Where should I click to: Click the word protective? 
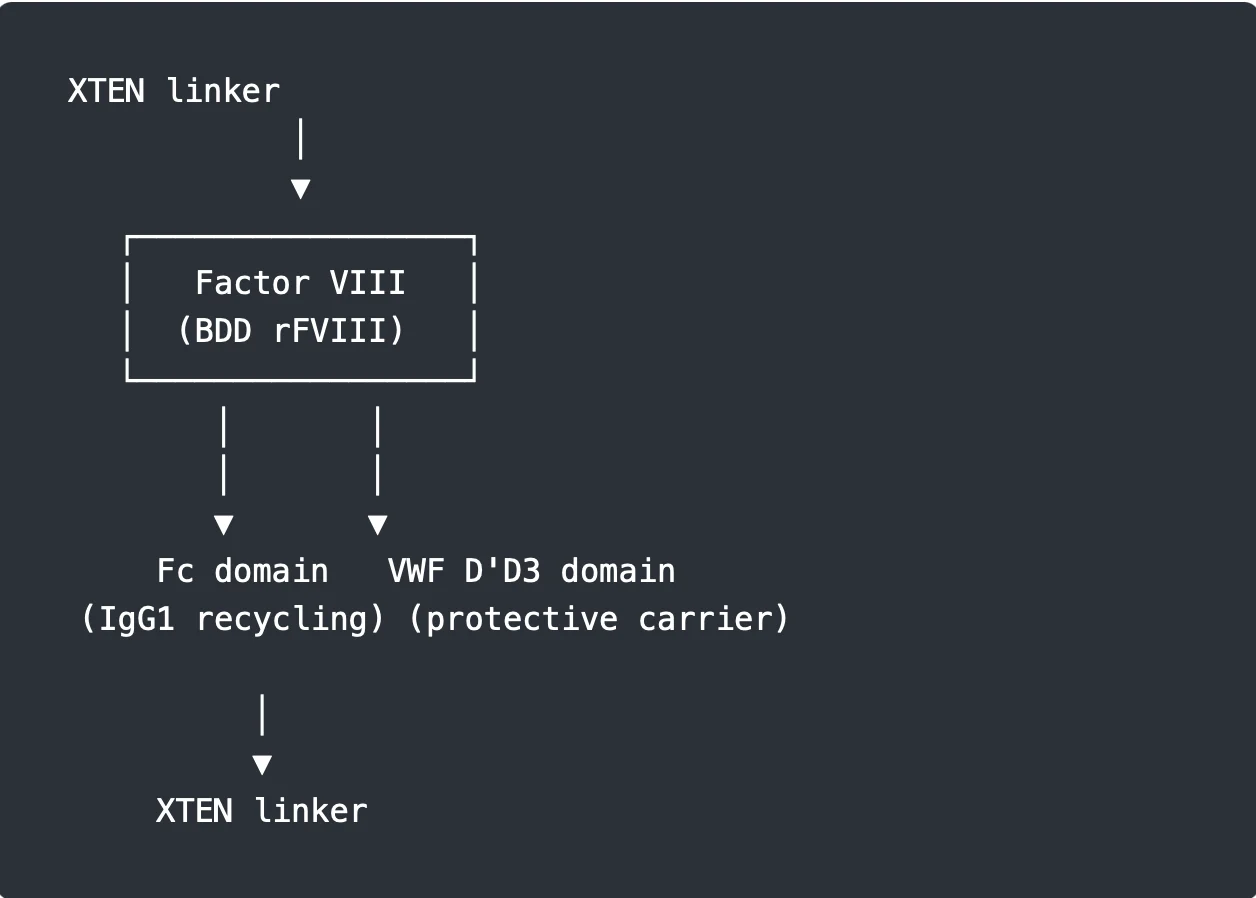pos(521,619)
